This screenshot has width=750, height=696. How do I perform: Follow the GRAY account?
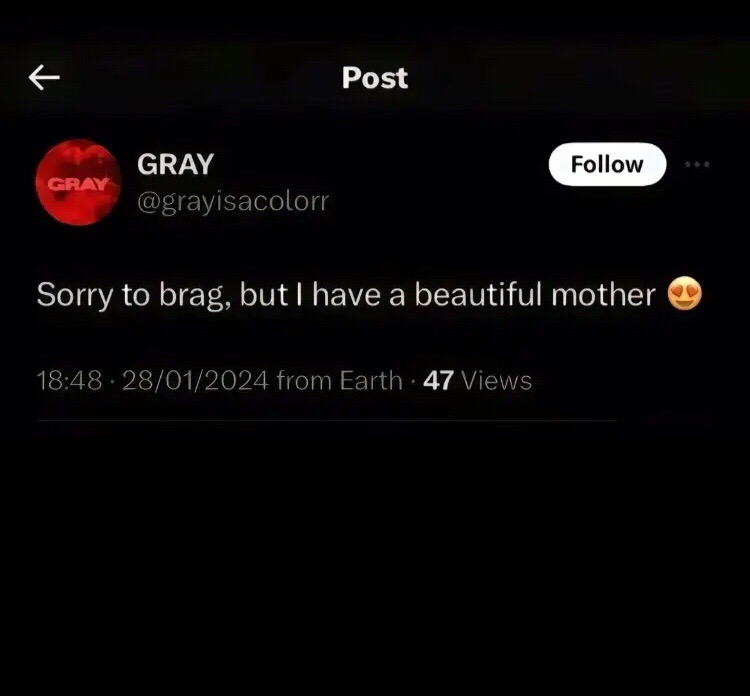point(607,164)
